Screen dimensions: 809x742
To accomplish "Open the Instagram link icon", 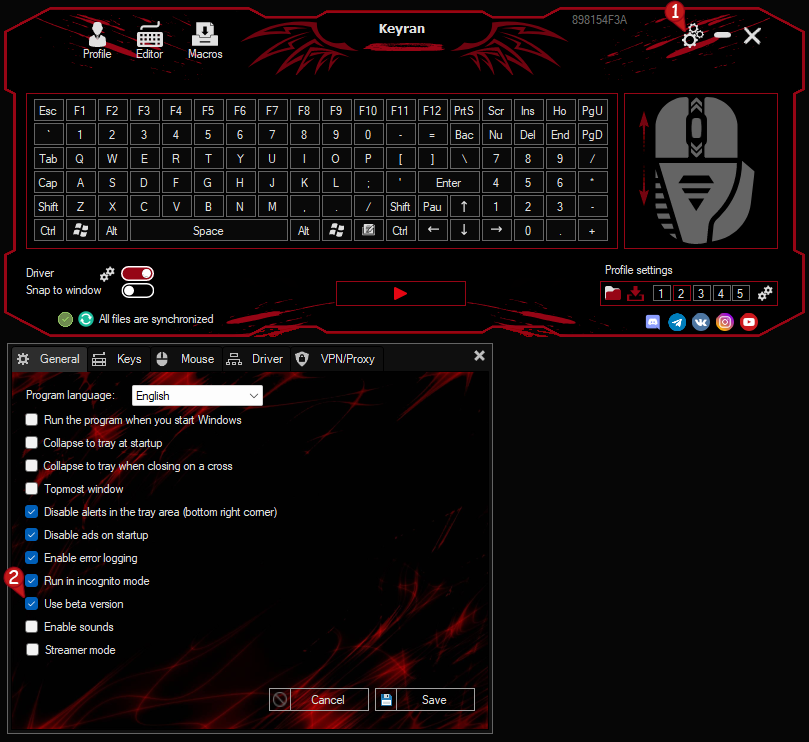I will 725,322.
